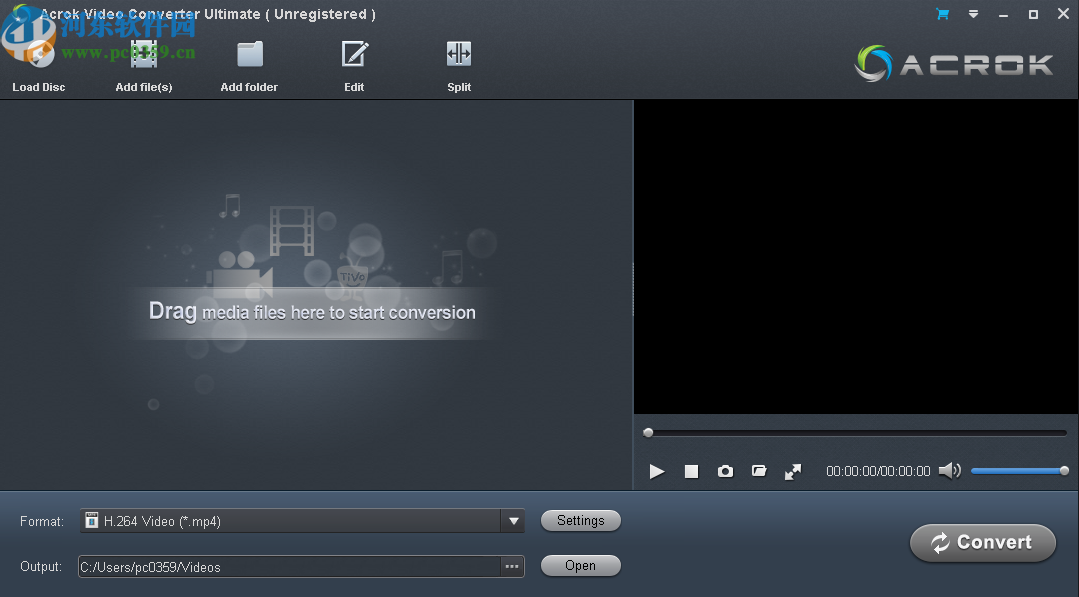Click the Add file(s) icon
1079x597 pixels.
[x=143, y=55]
